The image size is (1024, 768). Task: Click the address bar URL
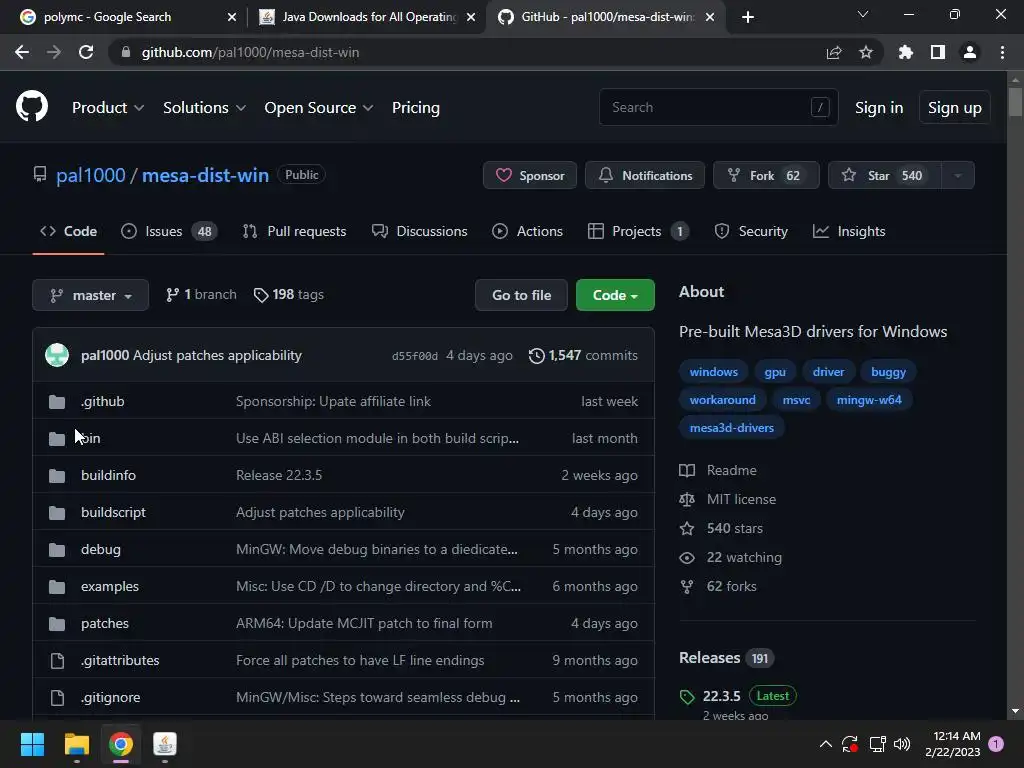[x=250, y=52]
